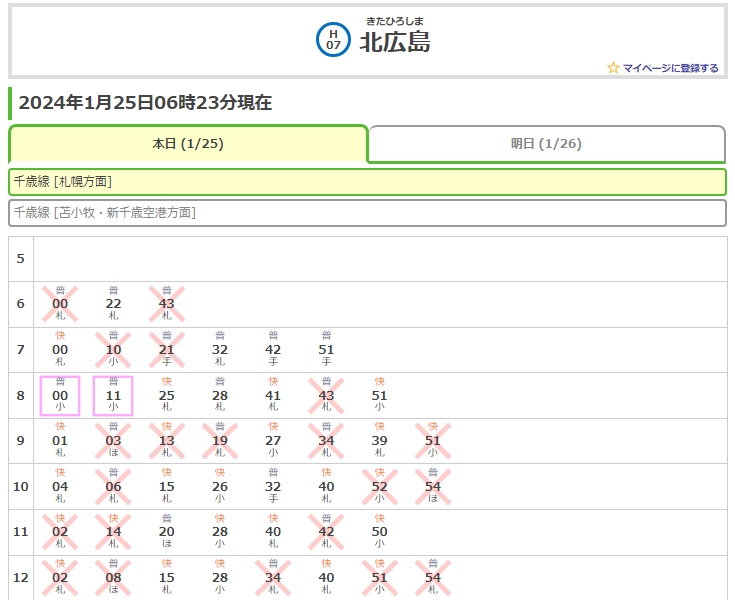Switch to 明日 (1/26) tab
The image size is (735, 600).
tap(547, 143)
